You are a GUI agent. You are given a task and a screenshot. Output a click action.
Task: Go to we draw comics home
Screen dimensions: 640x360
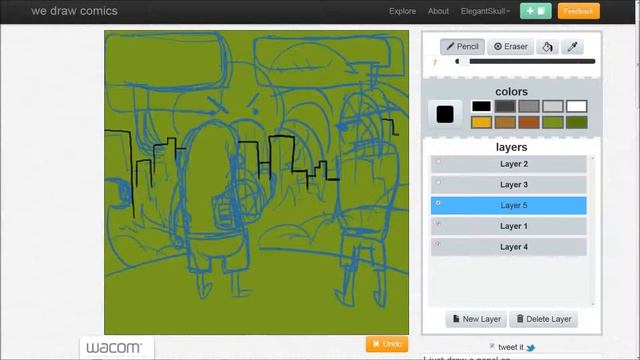[x=74, y=11]
